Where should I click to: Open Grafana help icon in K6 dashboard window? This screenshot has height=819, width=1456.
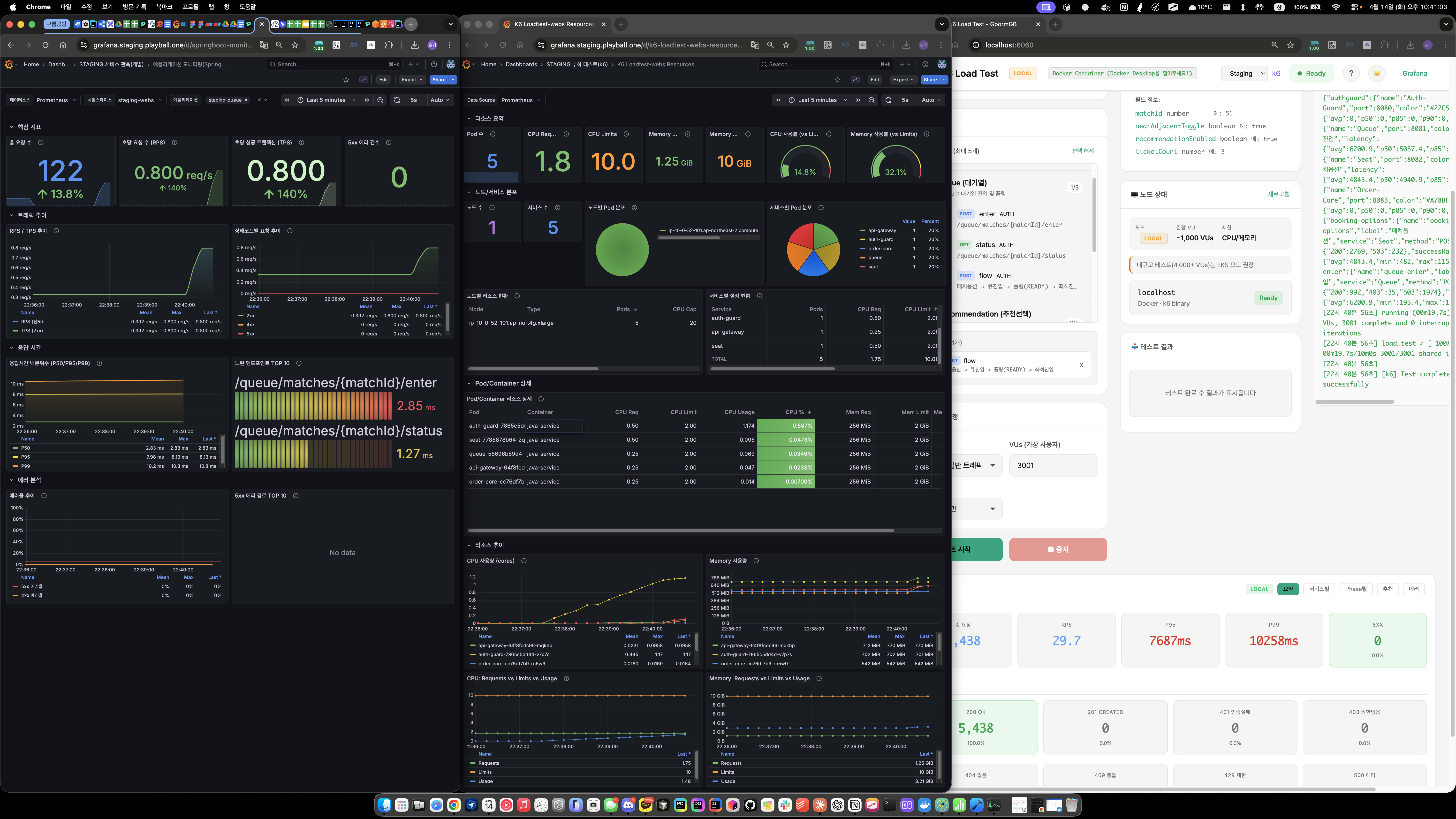pos(925,64)
